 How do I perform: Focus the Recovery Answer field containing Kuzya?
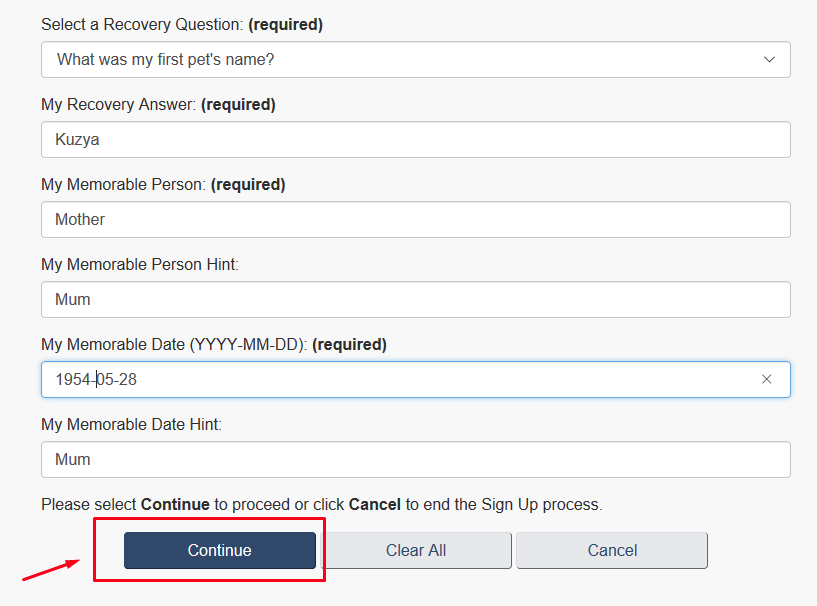click(x=416, y=140)
